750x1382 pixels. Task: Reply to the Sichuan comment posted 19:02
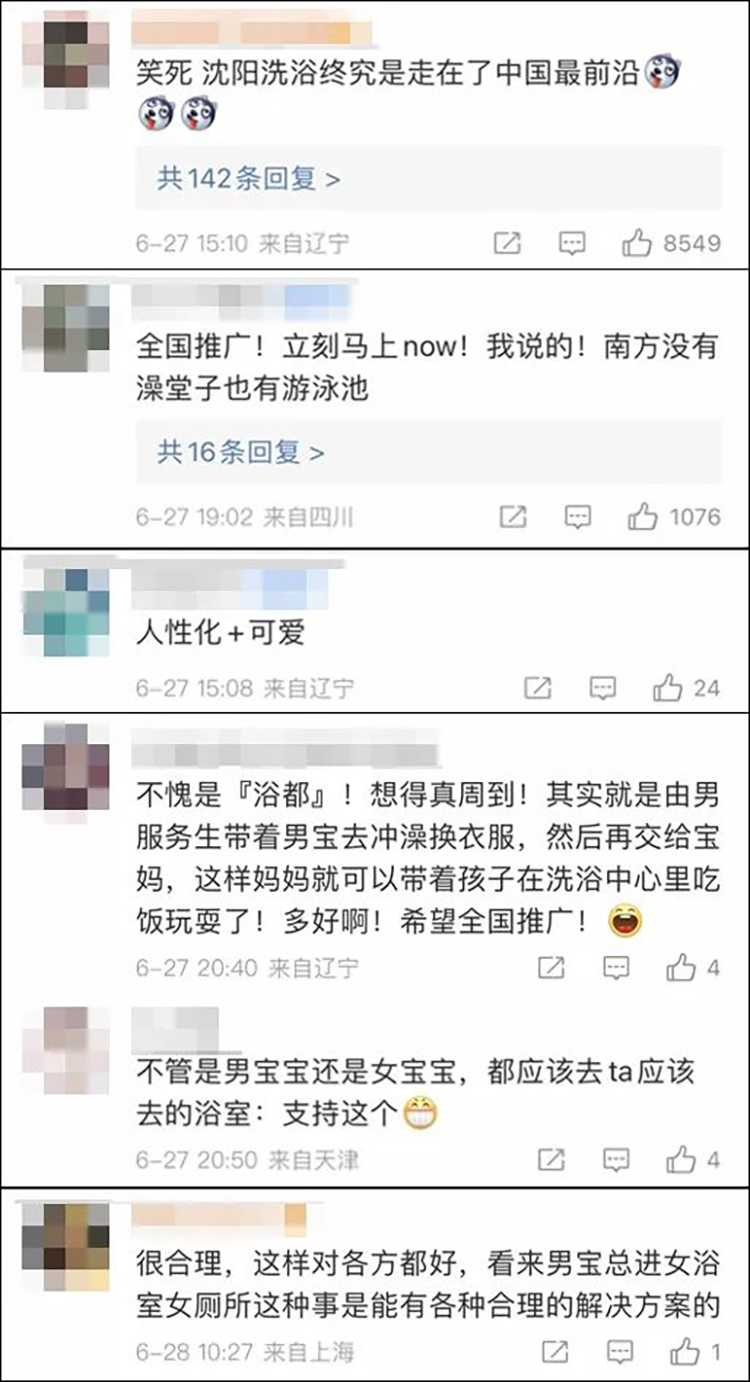click(x=578, y=517)
